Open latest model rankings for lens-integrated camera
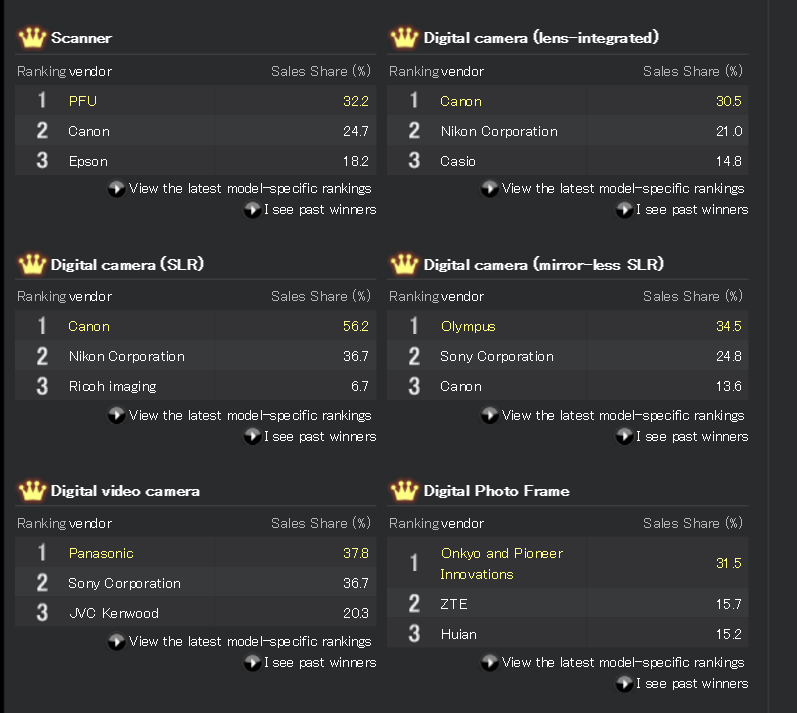The width and height of the screenshot is (797, 713). pyautogui.click(x=623, y=189)
